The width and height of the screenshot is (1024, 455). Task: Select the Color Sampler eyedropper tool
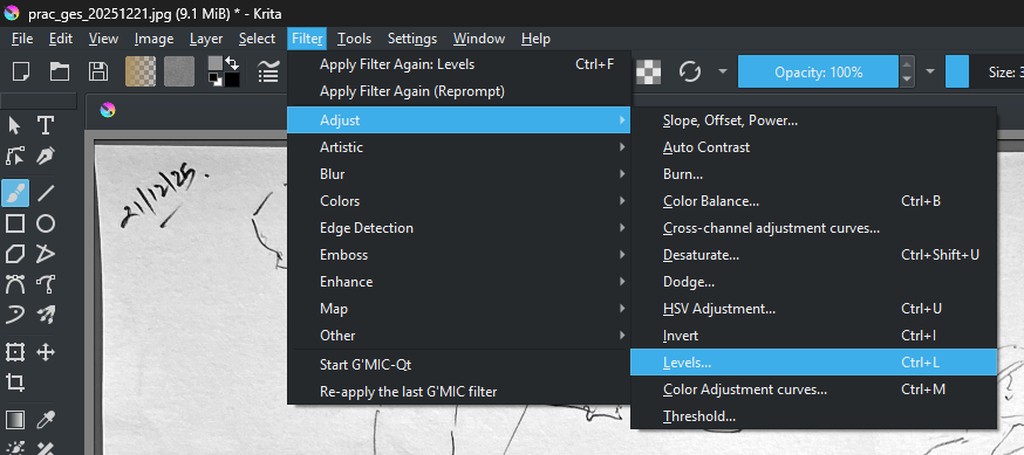[45, 419]
